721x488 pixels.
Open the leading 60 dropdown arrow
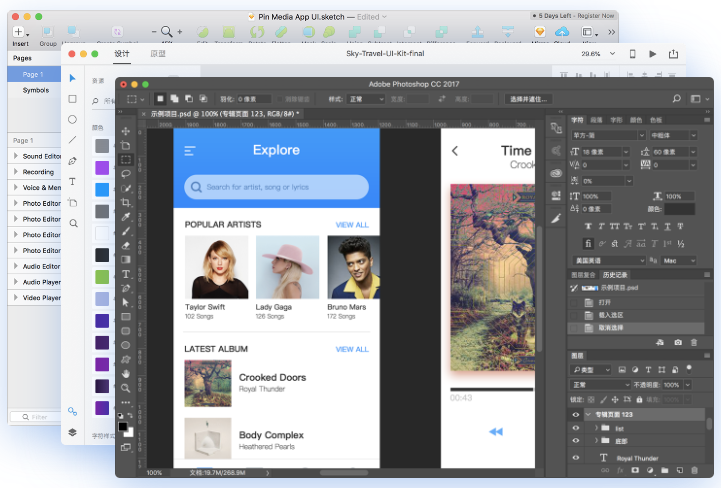(x=693, y=152)
